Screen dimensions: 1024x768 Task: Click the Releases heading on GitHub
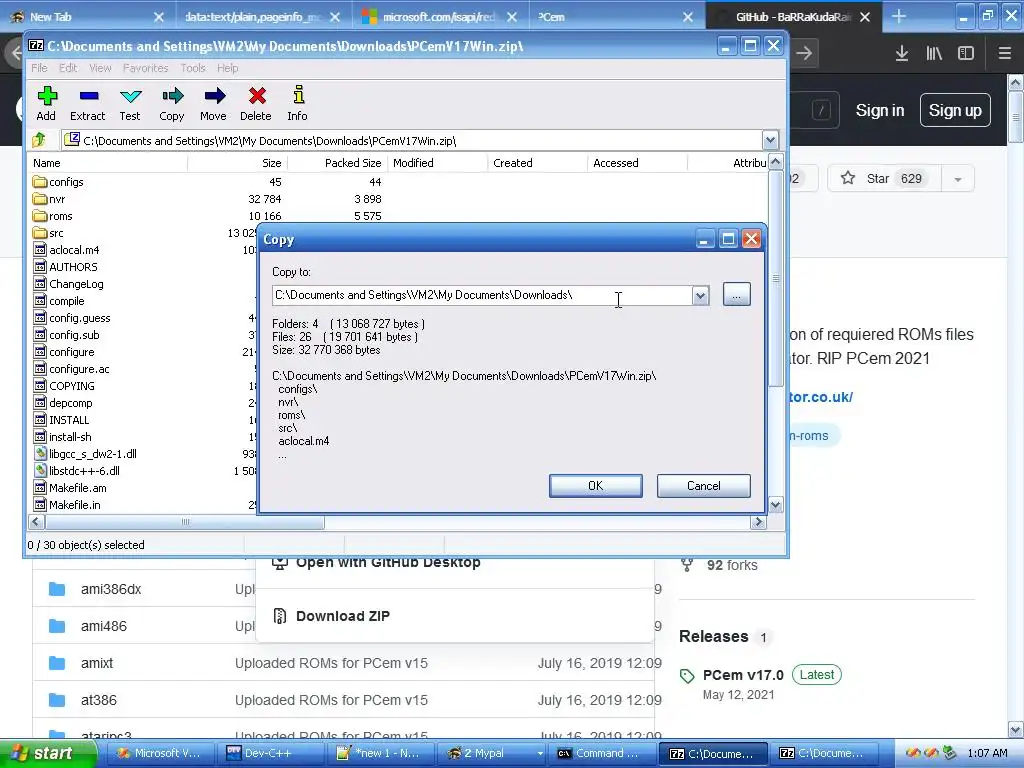(x=713, y=637)
